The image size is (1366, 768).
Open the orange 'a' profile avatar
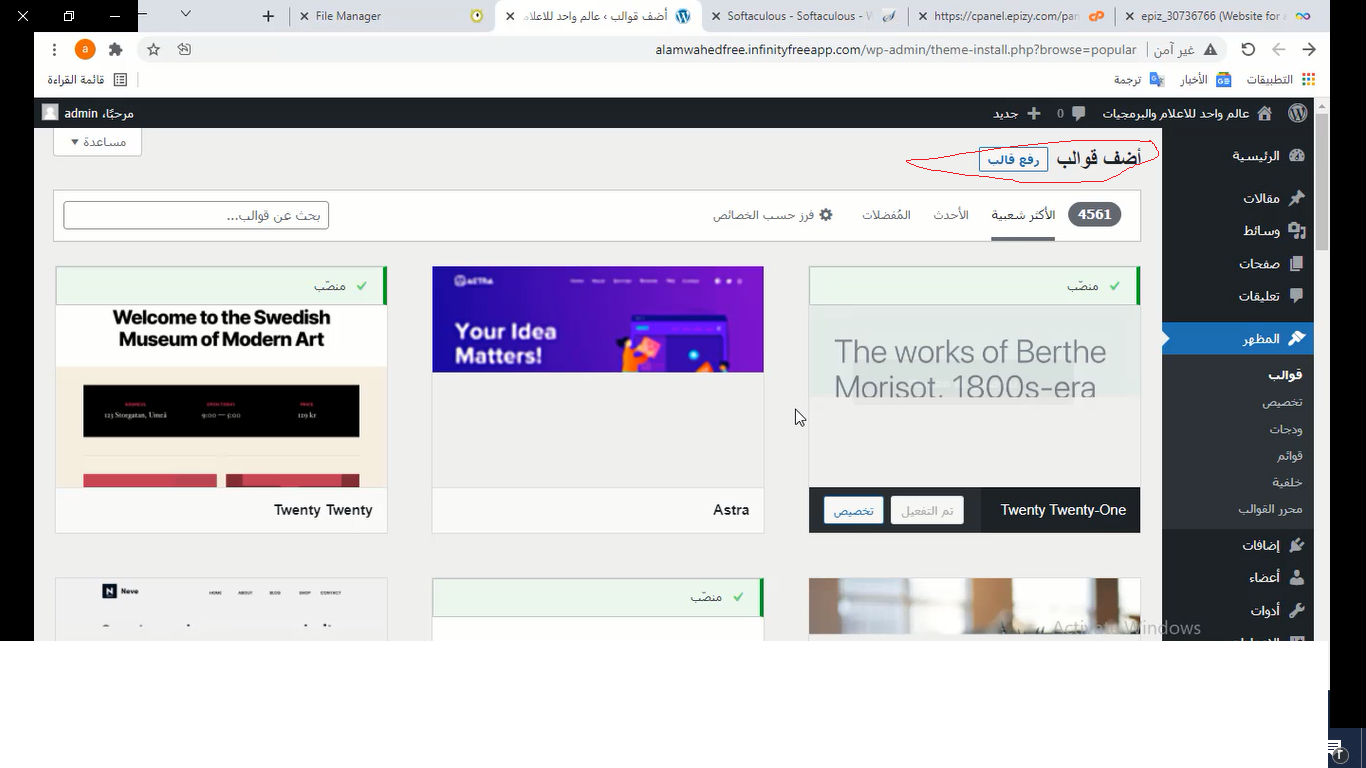click(x=85, y=49)
